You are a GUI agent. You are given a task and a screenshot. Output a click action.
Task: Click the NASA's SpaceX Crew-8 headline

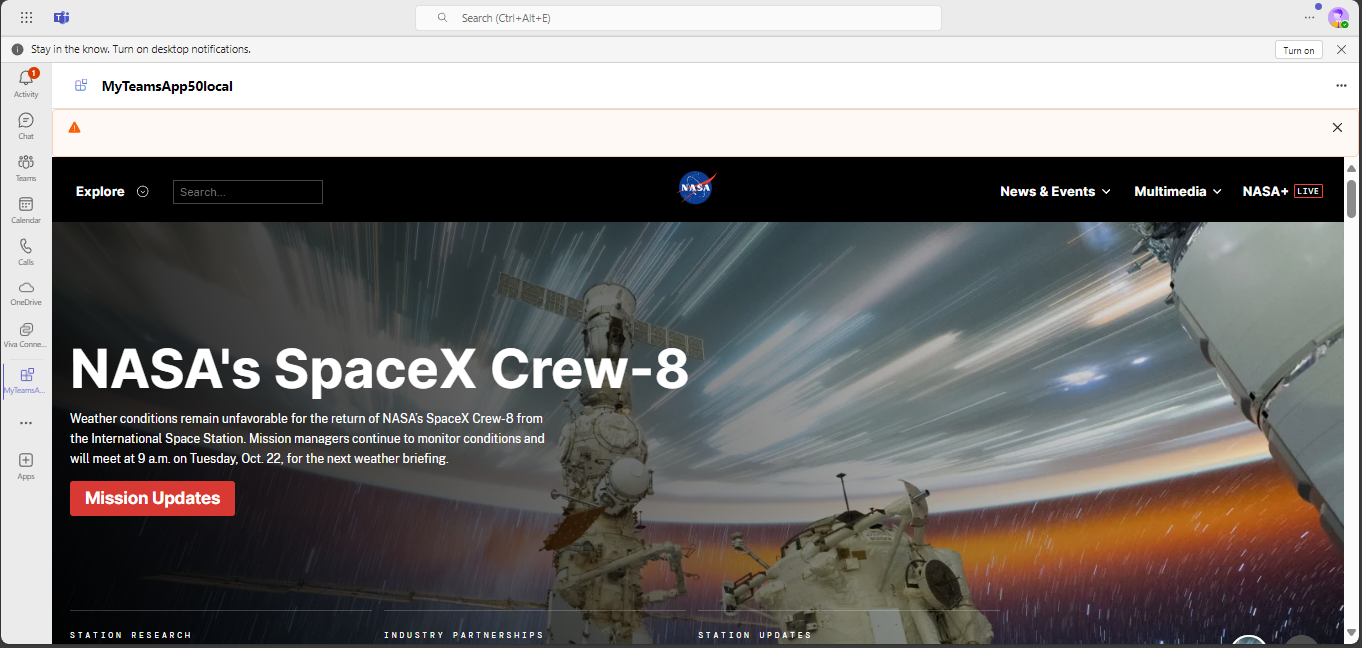[380, 369]
